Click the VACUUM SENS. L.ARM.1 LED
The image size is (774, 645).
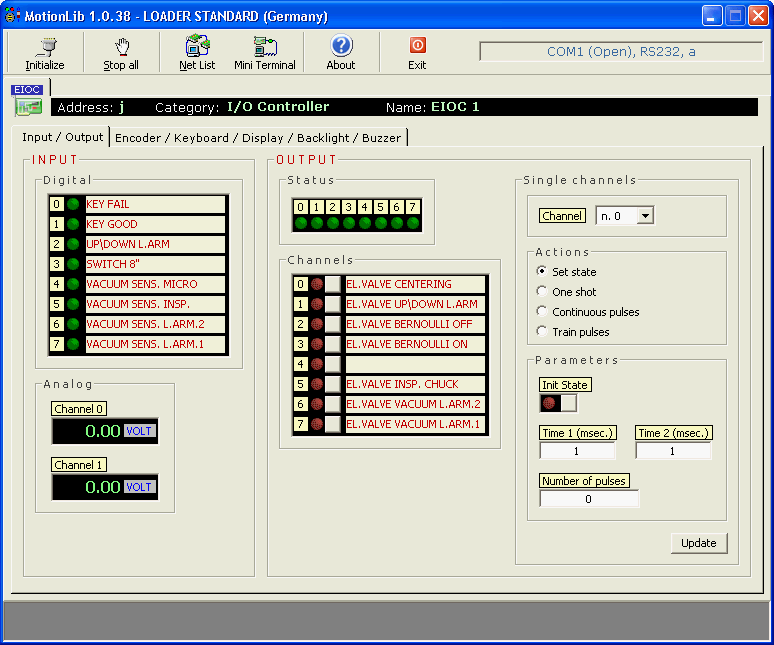(73, 344)
